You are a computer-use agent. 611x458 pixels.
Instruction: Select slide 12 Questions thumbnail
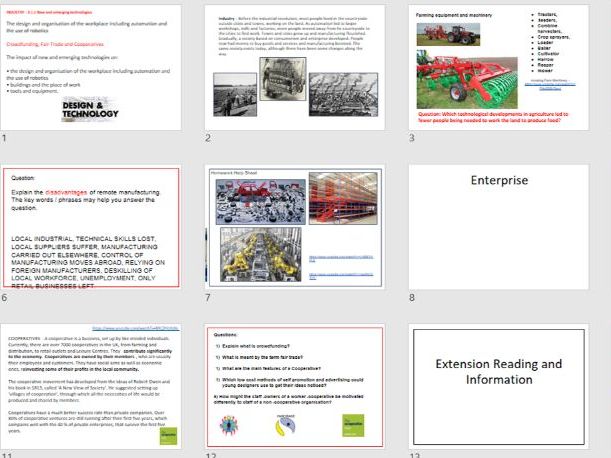[295, 386]
